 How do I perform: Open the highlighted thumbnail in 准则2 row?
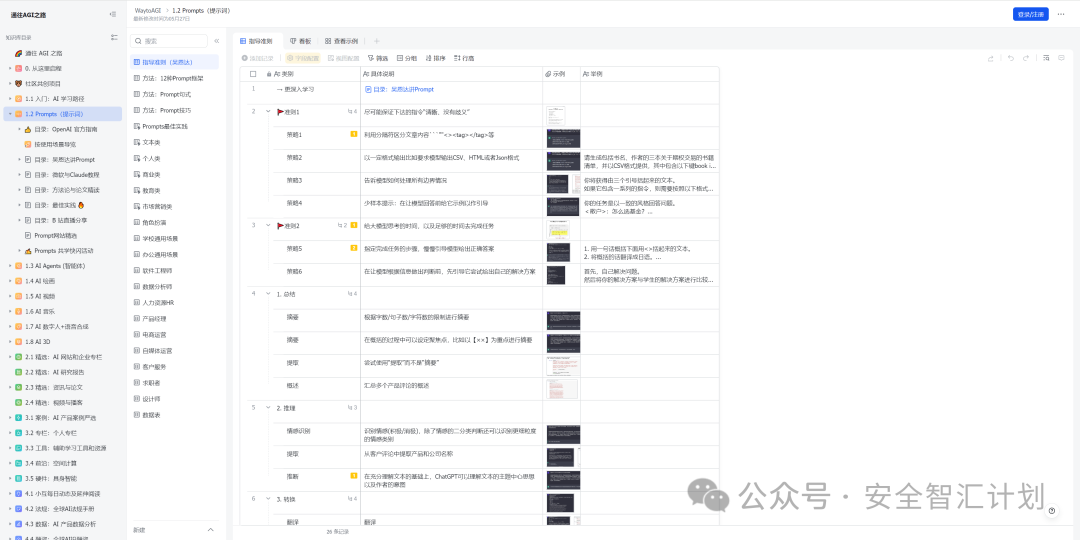pos(559,229)
